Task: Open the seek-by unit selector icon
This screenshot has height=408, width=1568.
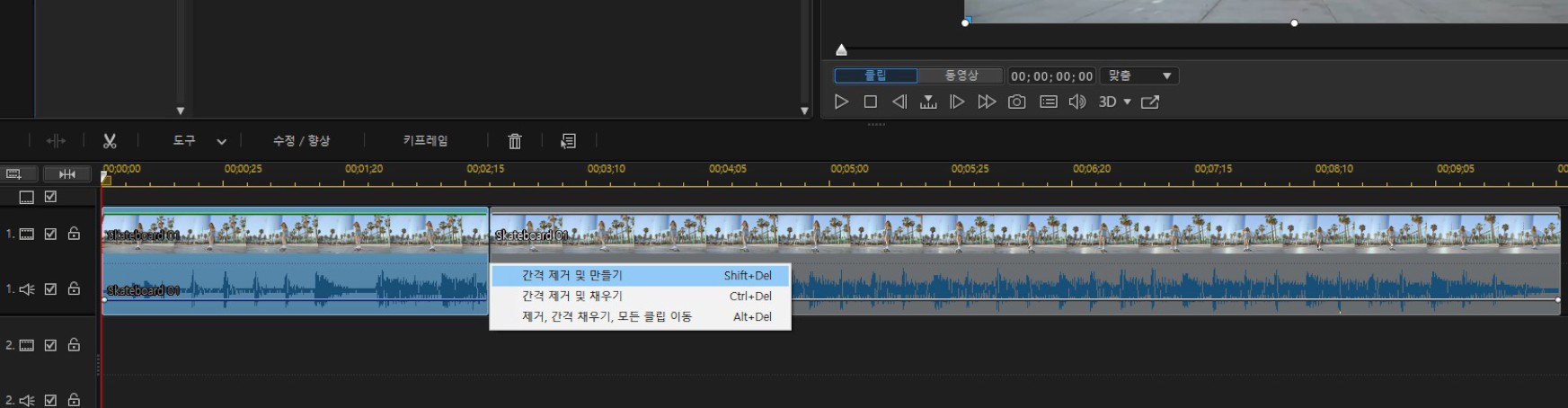Action: [x=928, y=102]
